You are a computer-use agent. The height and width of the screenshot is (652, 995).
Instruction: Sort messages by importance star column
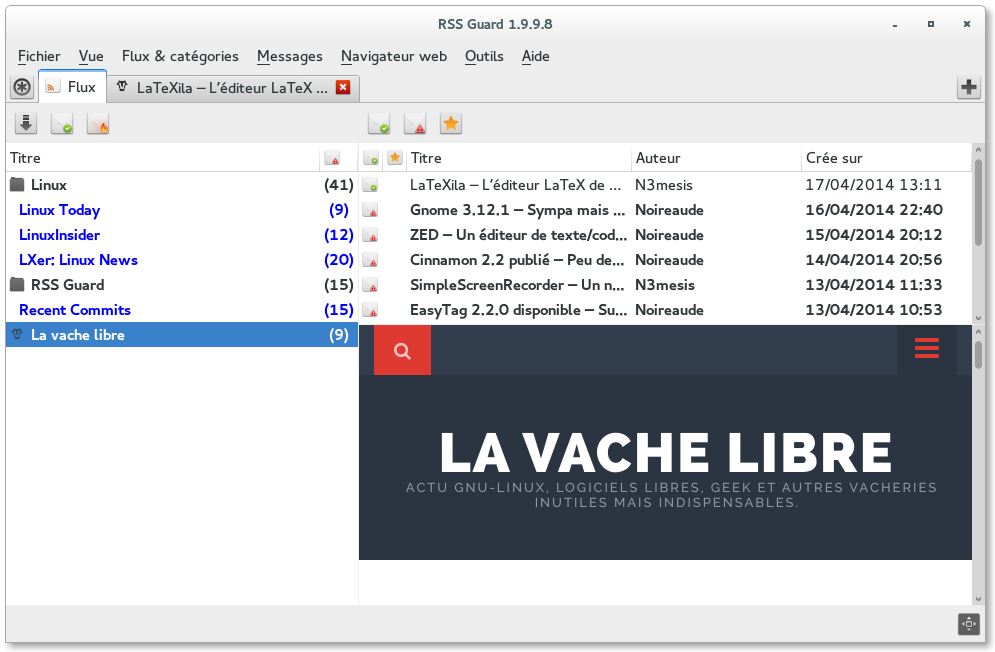point(395,157)
